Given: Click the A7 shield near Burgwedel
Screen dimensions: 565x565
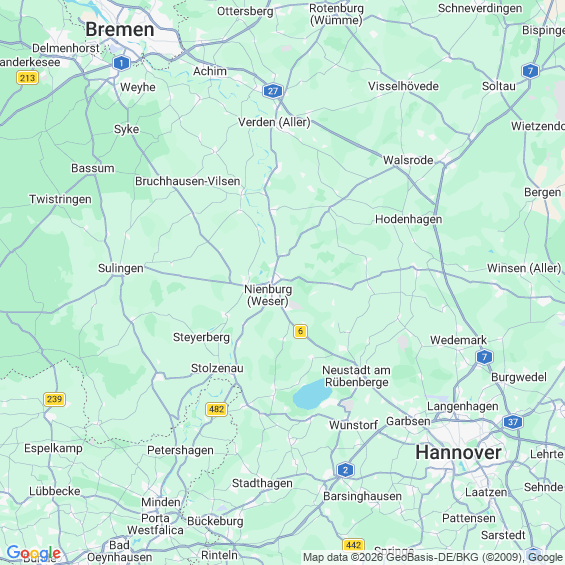Looking at the screenshot, I should point(484,357).
